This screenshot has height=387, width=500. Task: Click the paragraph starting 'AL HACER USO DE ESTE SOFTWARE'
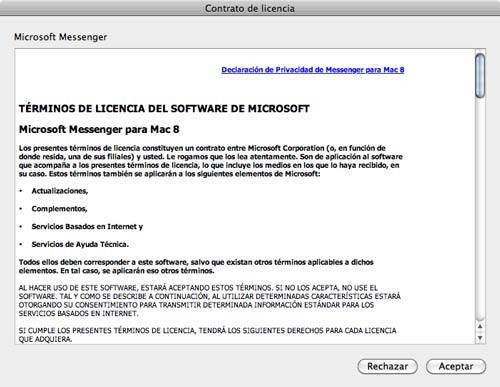pos(210,301)
